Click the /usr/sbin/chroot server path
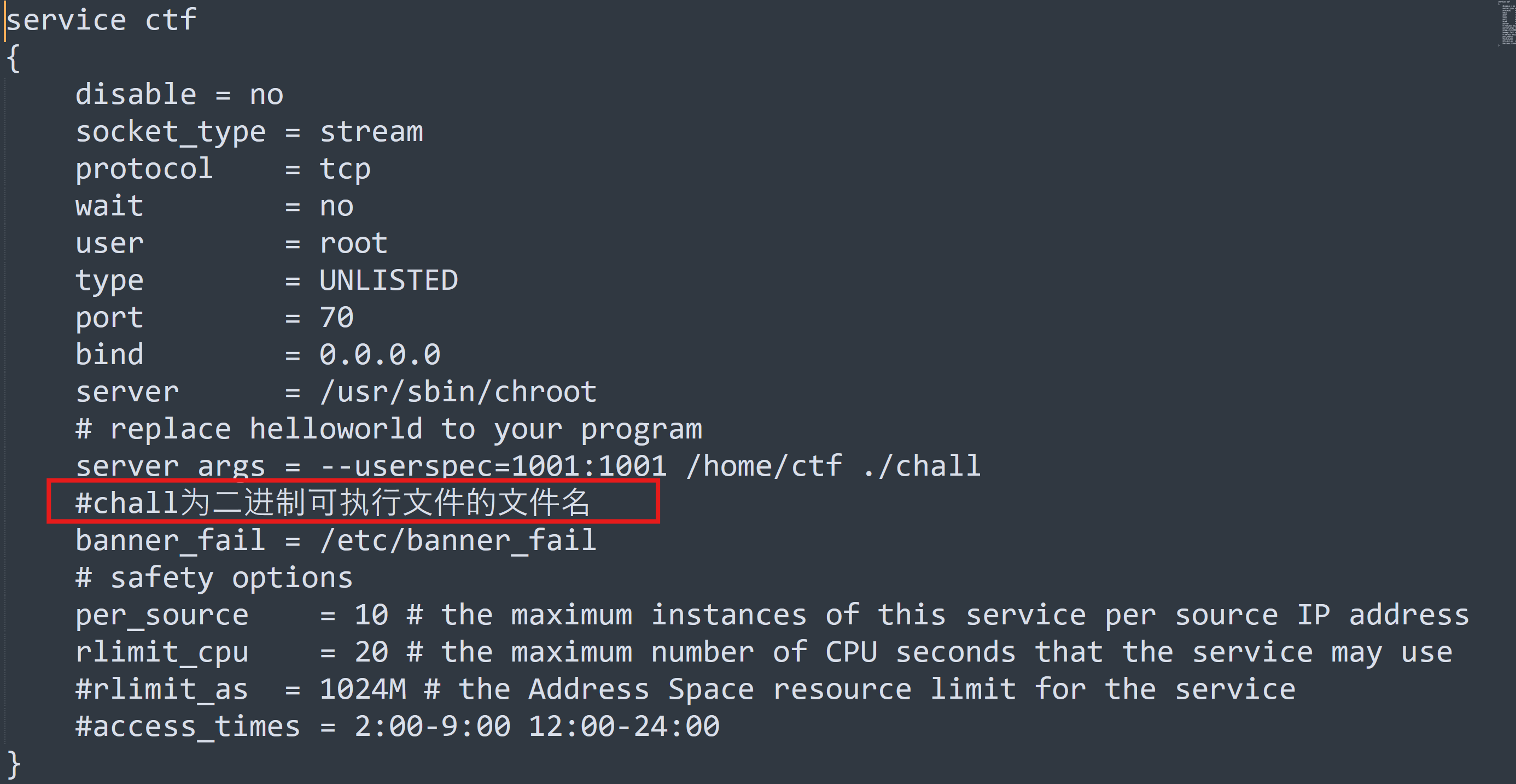The height and width of the screenshot is (784, 1516). coord(458,393)
